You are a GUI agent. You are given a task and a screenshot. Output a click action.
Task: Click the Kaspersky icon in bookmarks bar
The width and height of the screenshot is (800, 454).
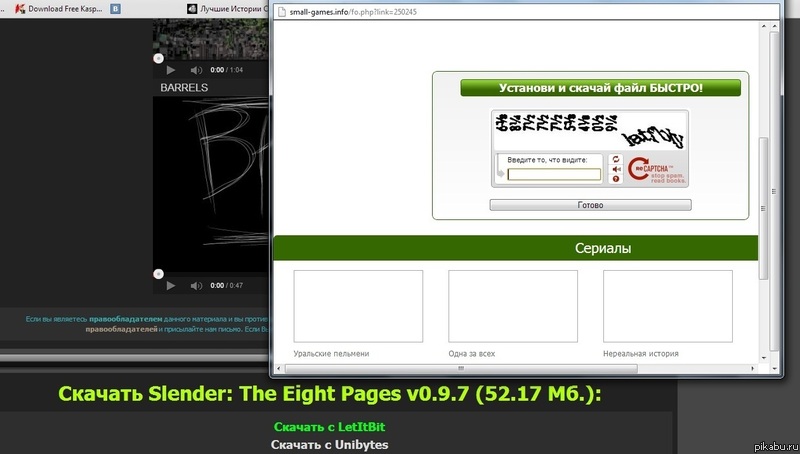pos(20,9)
